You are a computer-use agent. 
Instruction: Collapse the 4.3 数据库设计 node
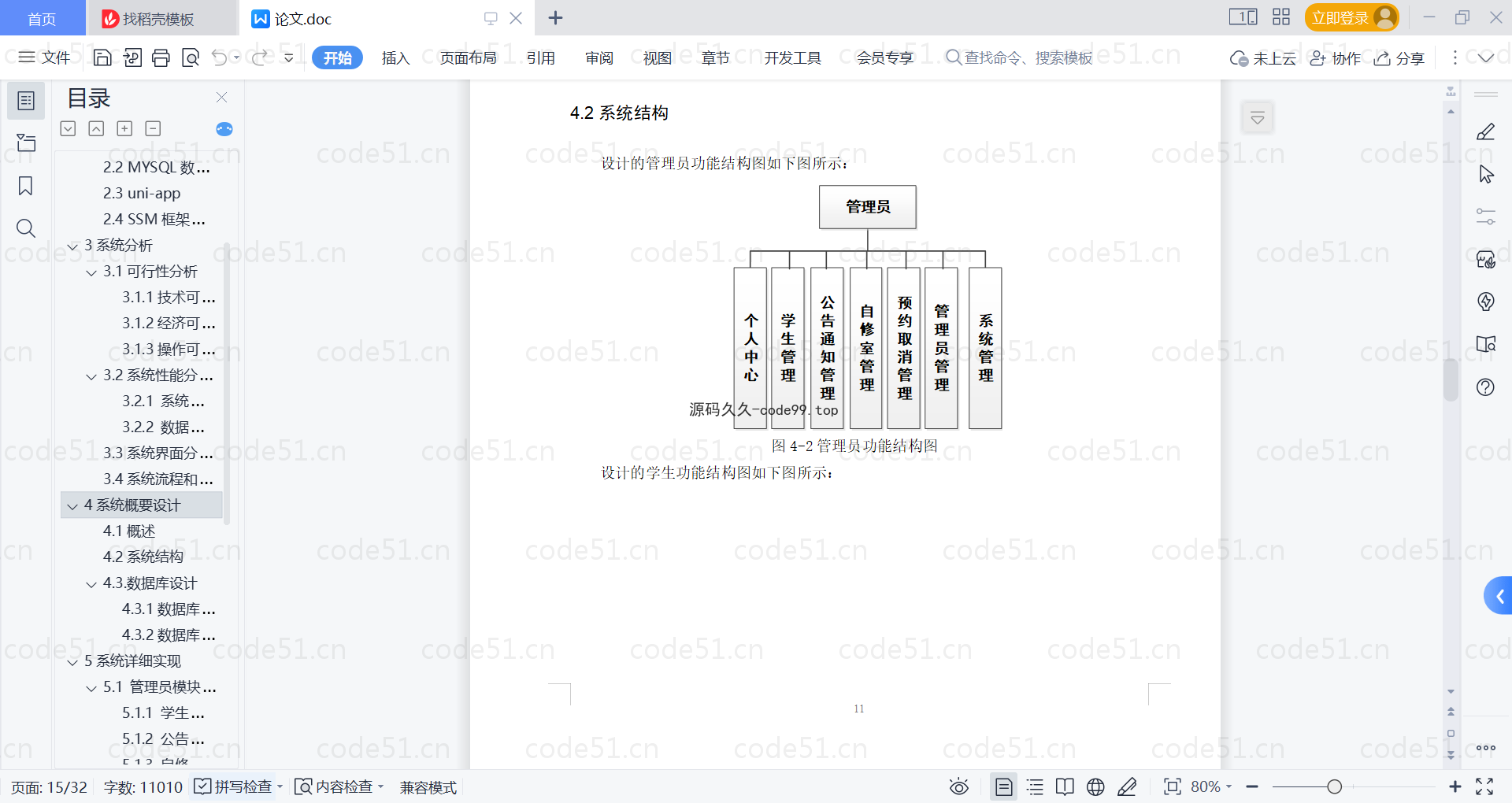click(91, 584)
